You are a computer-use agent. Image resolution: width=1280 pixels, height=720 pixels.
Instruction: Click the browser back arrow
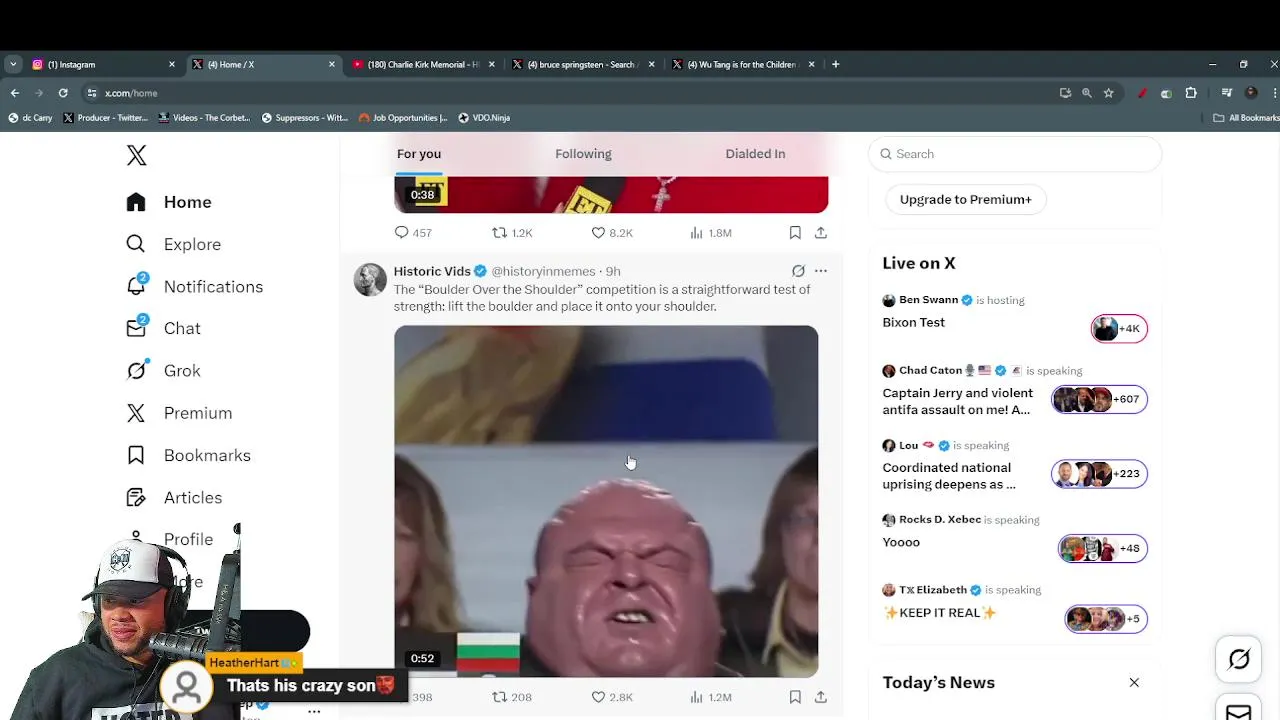(14, 93)
